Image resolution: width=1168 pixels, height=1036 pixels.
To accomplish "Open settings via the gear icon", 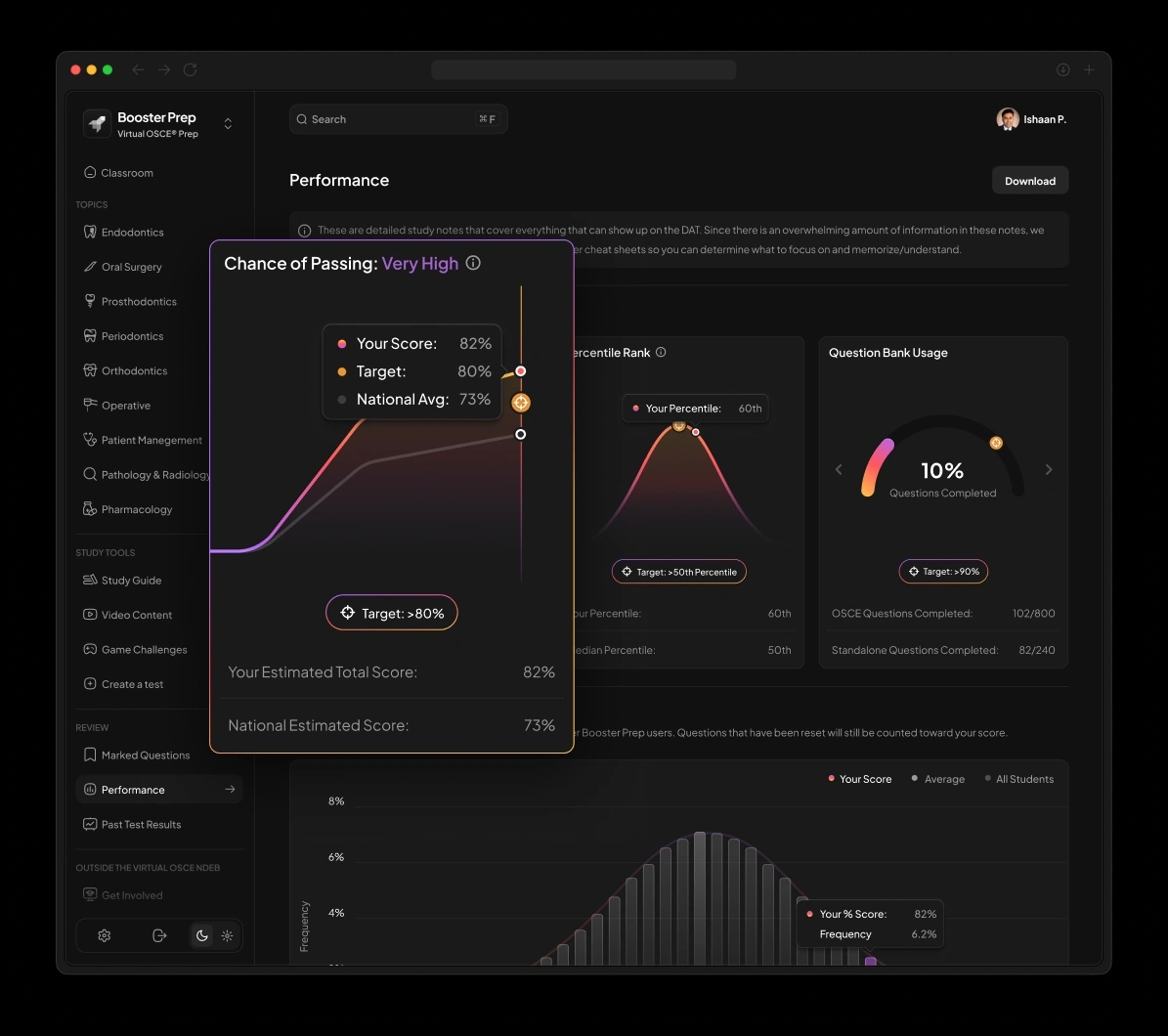I will click(105, 935).
